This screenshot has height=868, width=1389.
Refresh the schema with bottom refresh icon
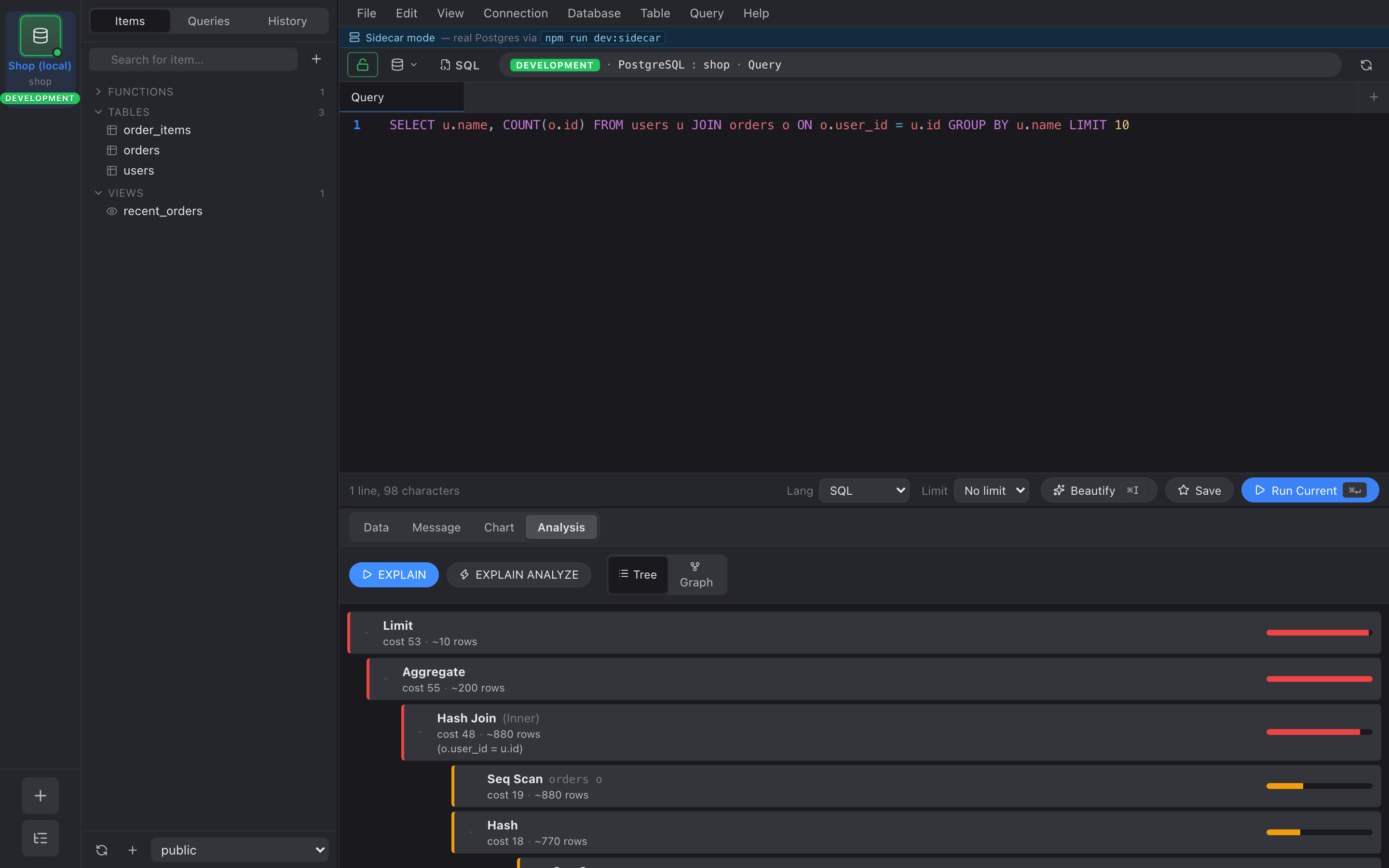102,850
